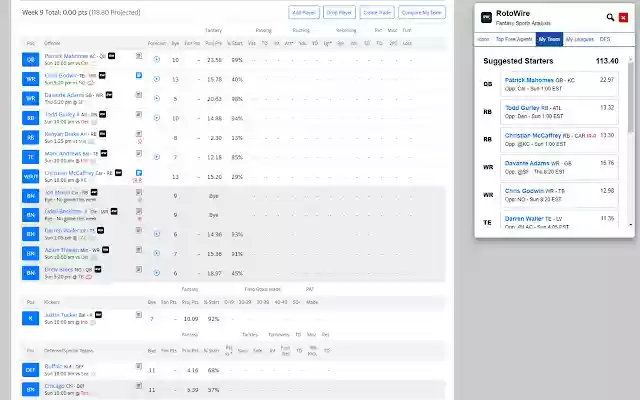Open Davante Adams link in Suggested Starters
The height and width of the screenshot is (400, 640).
[527, 163]
